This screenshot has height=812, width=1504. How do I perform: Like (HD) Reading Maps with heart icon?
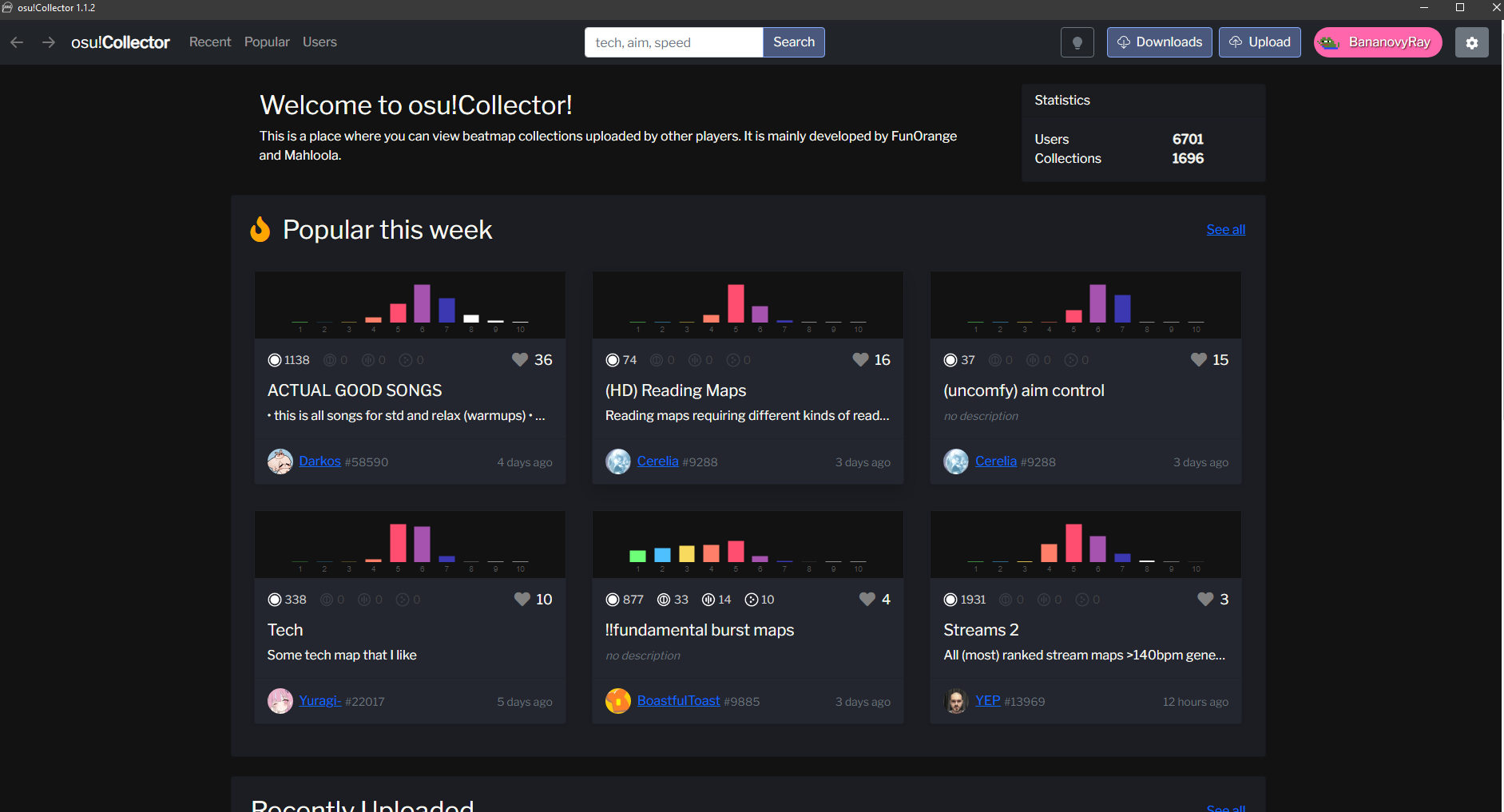(x=860, y=360)
